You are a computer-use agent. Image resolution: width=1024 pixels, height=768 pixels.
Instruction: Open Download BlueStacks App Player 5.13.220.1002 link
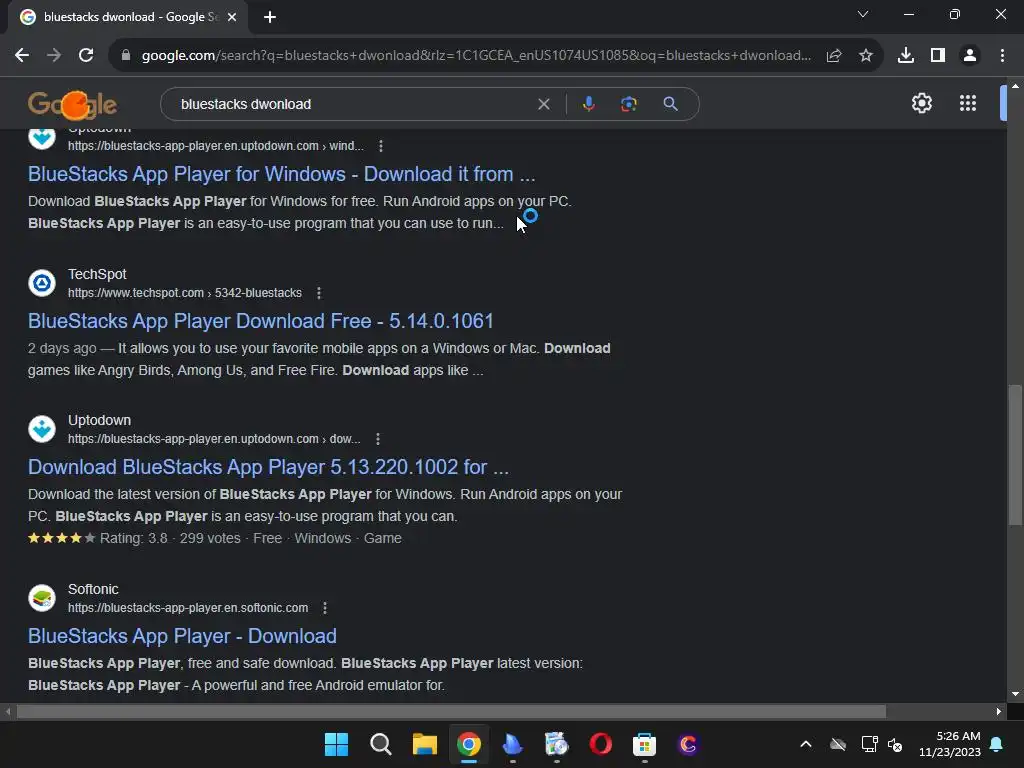(x=268, y=468)
